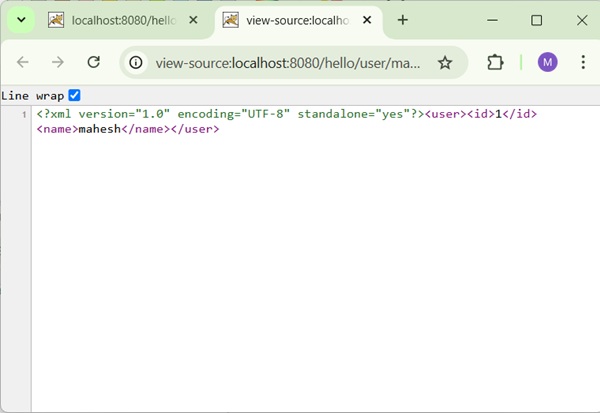Image resolution: width=600 pixels, height=413 pixels.
Task: Click the Tomcat favicon on view-source tab
Action: [x=230, y=20]
